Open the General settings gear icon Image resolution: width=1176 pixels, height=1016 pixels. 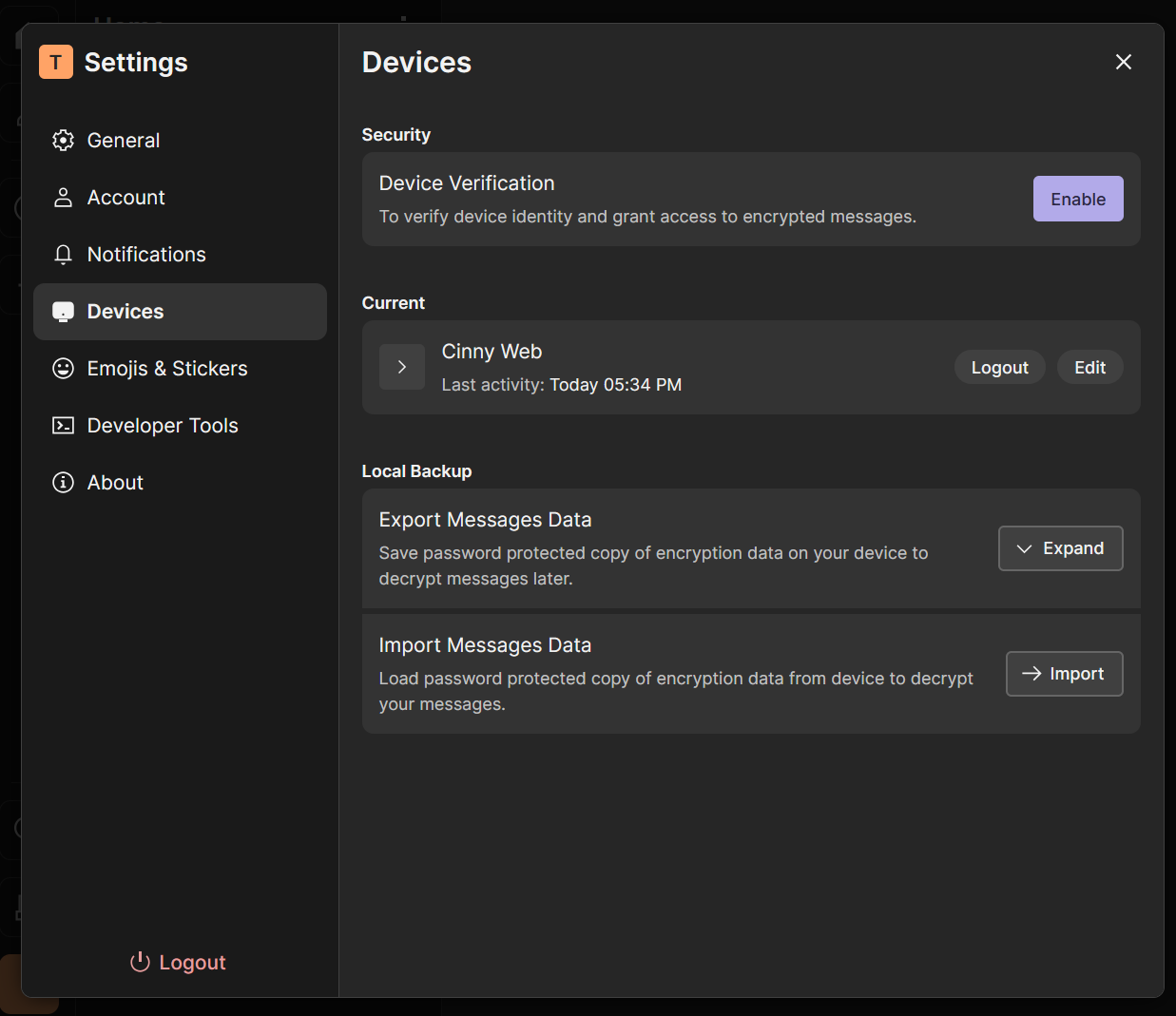pos(63,140)
